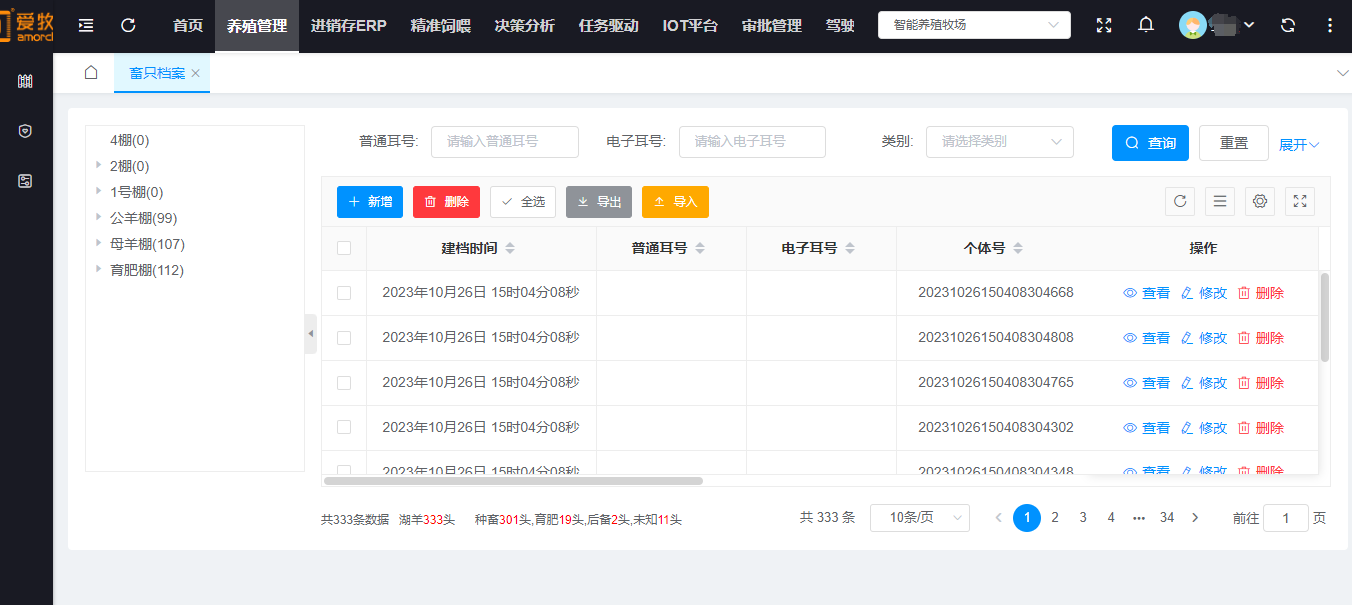Go to home tab icon
The height and width of the screenshot is (605, 1352).
point(91,73)
